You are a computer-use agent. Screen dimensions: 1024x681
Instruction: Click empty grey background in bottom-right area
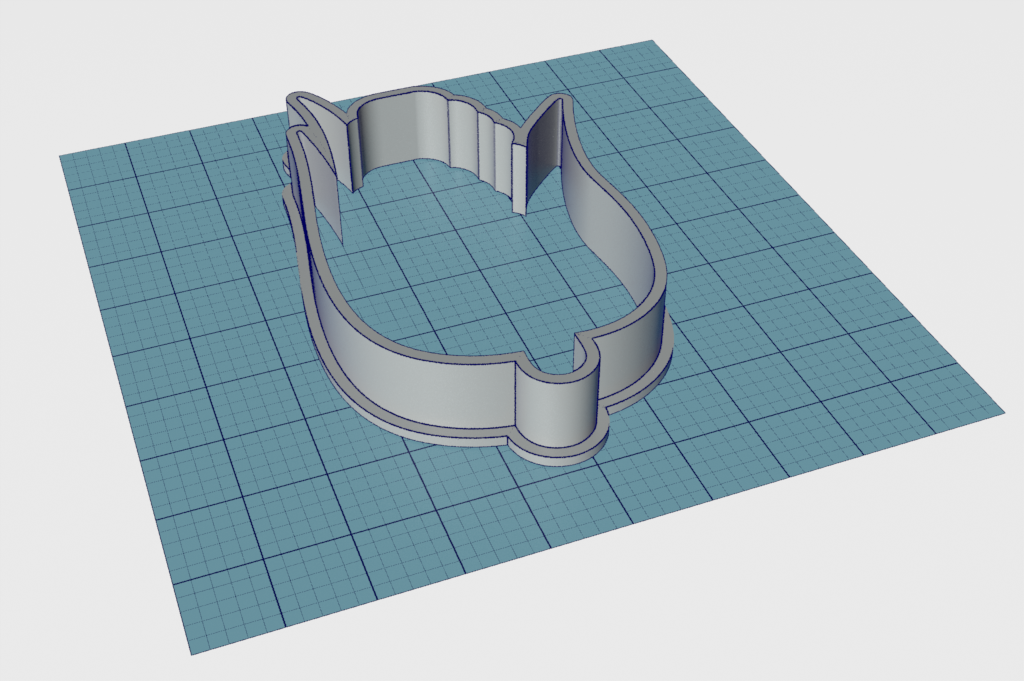[900, 600]
